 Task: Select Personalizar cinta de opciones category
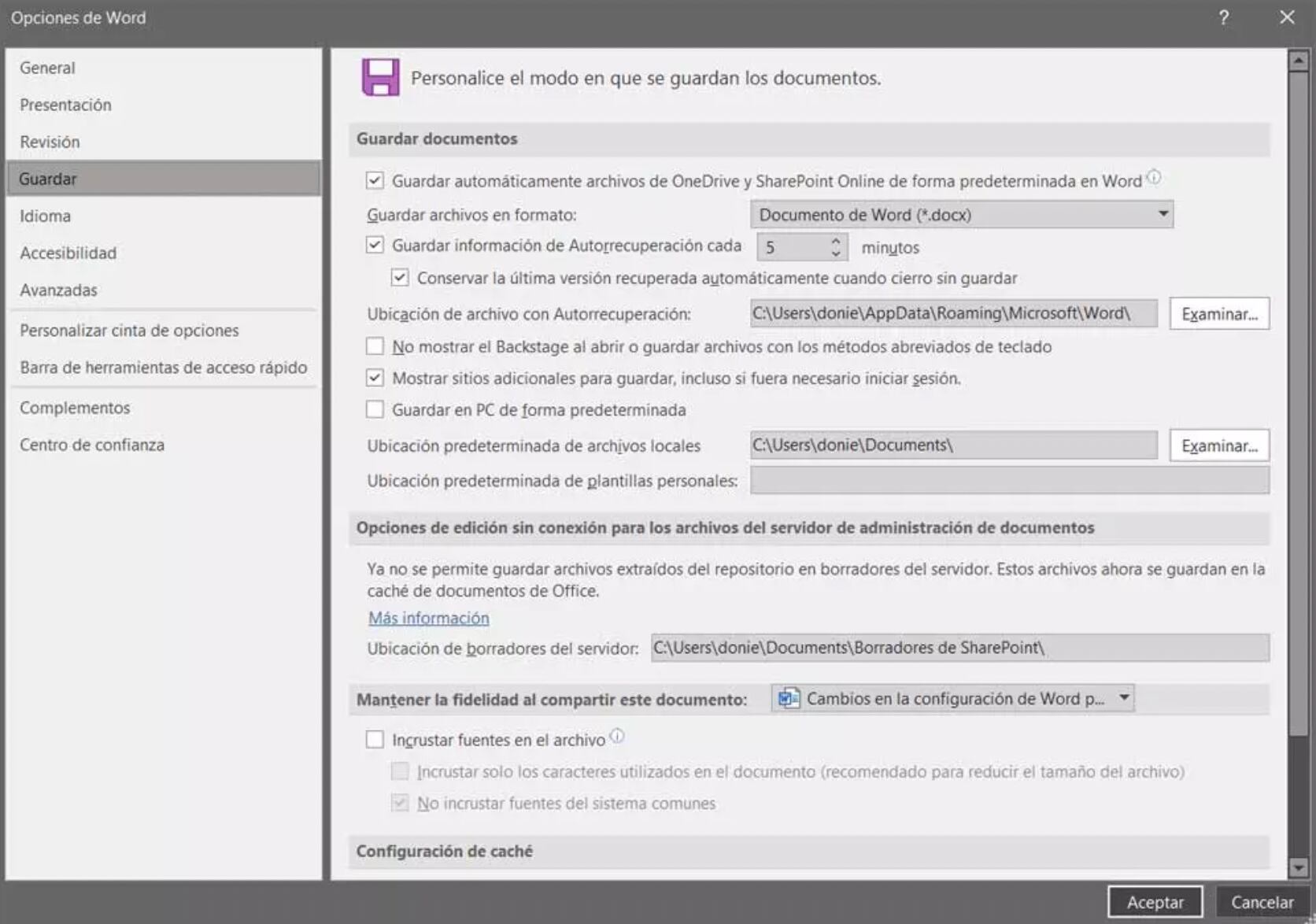[129, 331]
